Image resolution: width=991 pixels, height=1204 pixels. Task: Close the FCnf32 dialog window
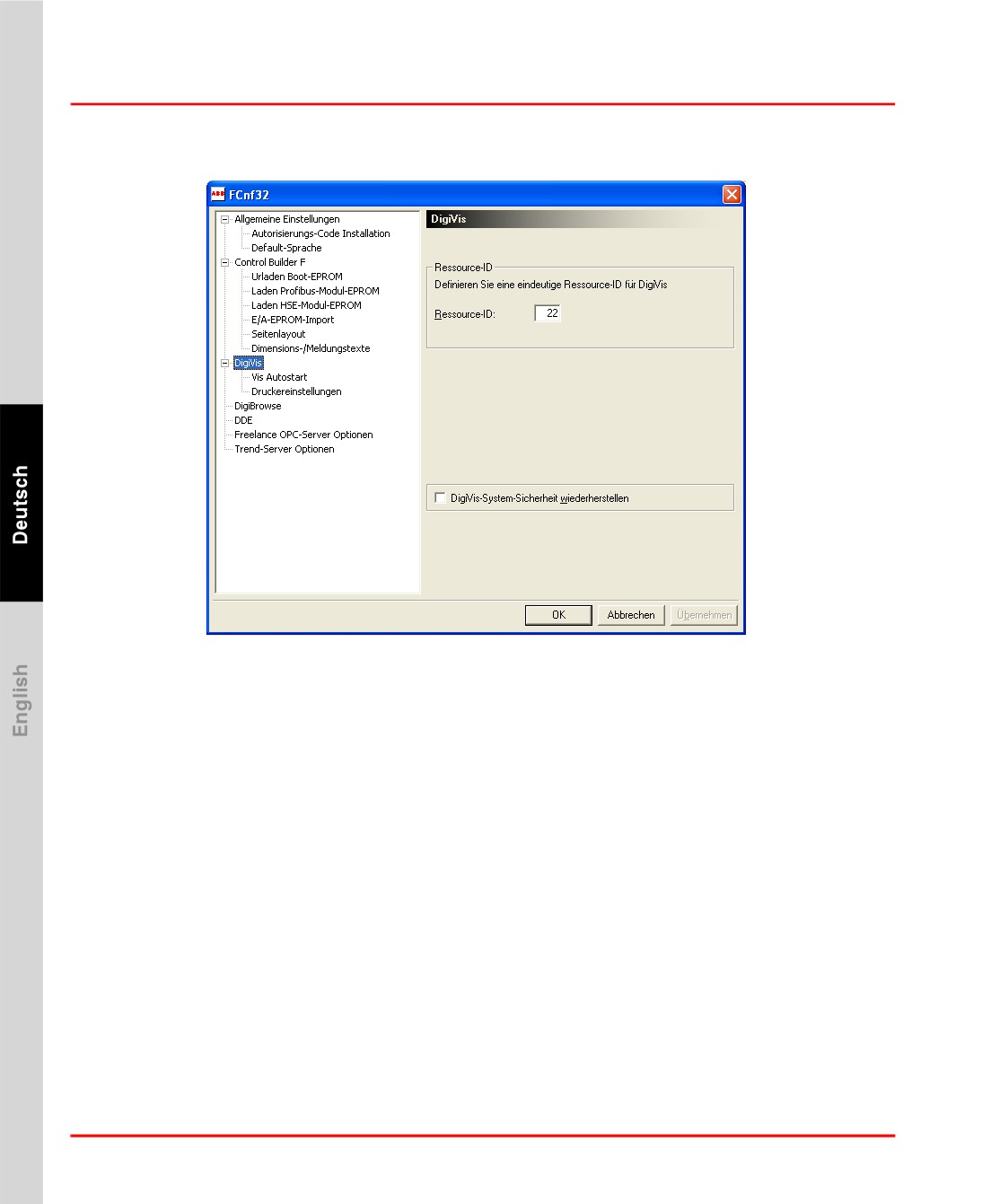coord(732,194)
